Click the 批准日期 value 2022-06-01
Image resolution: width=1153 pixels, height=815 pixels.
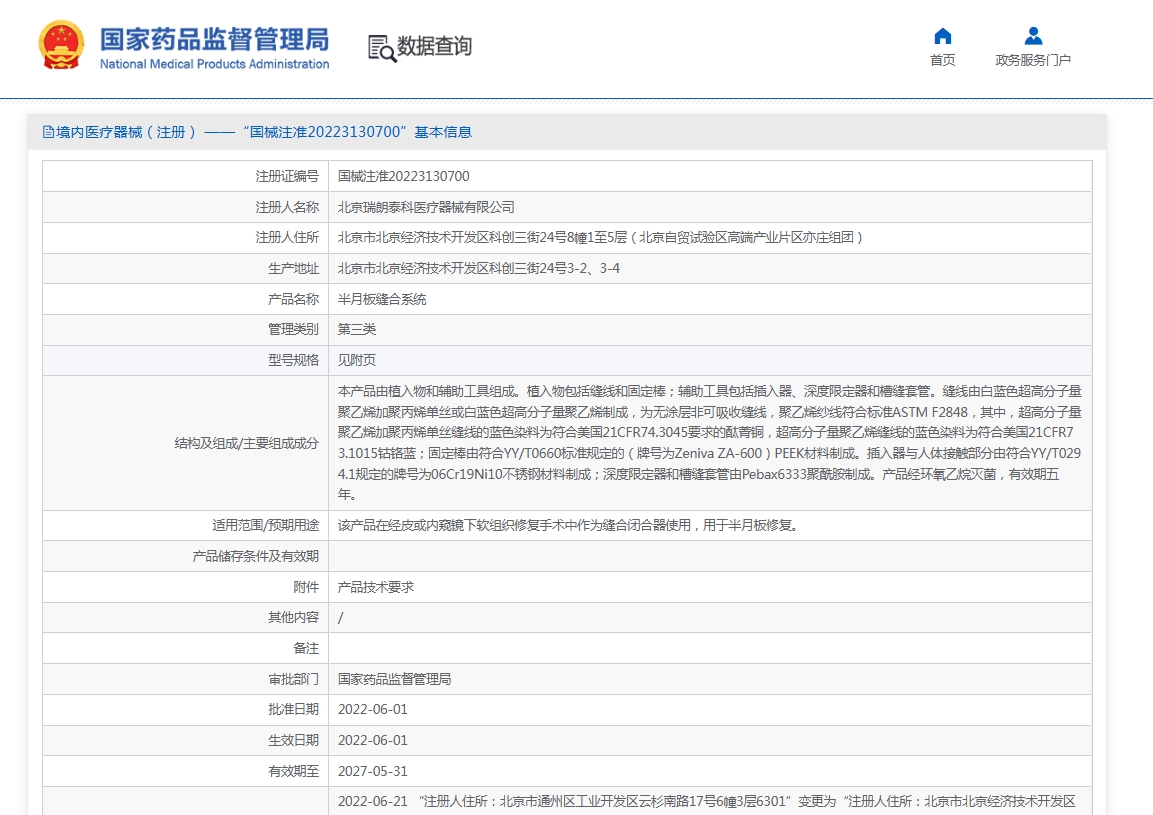[373, 710]
